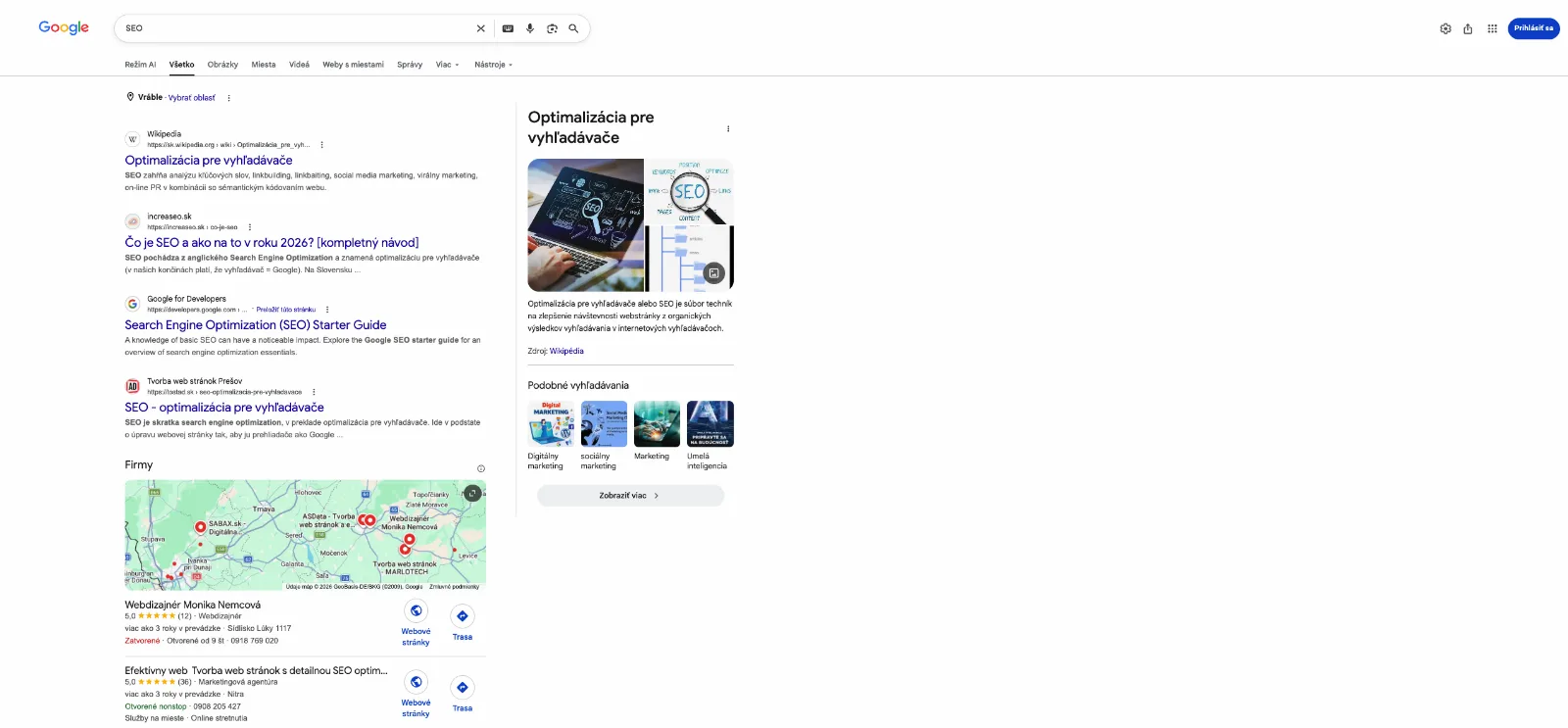Open the laptop SEO image thumbnail
Viewport: 1568px width, 728px height.
pos(586,225)
